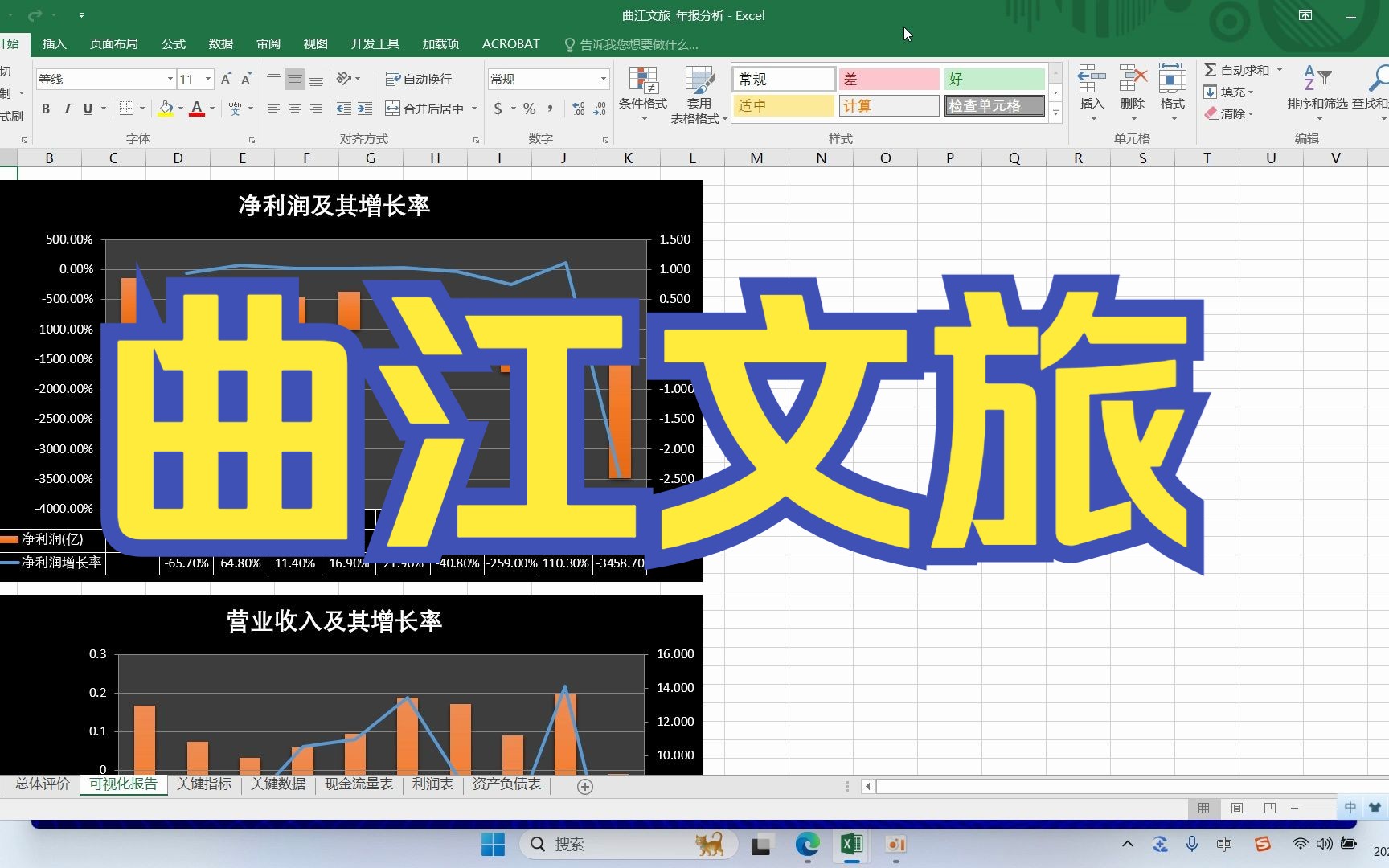Decrease indent

(x=343, y=108)
